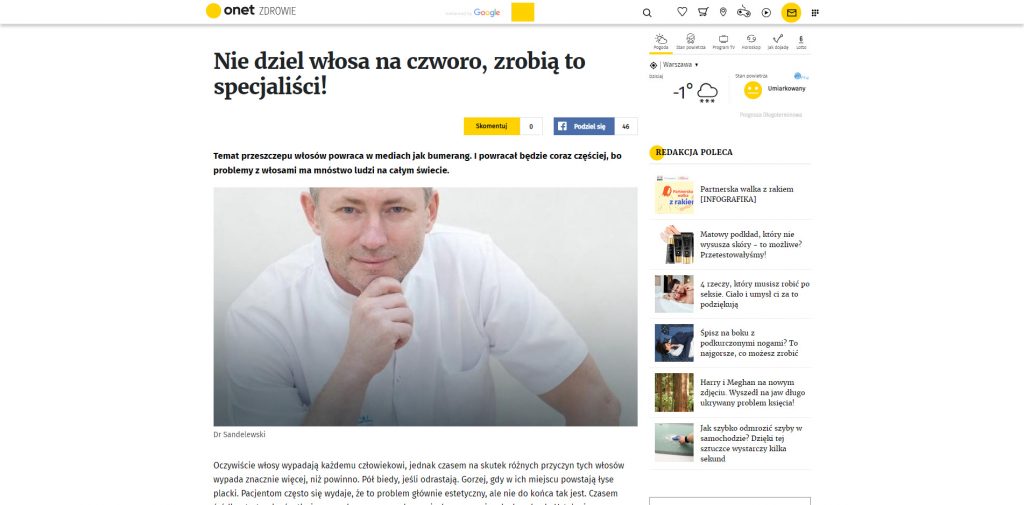
Task: Open the search magnifier icon
Action: coord(647,12)
